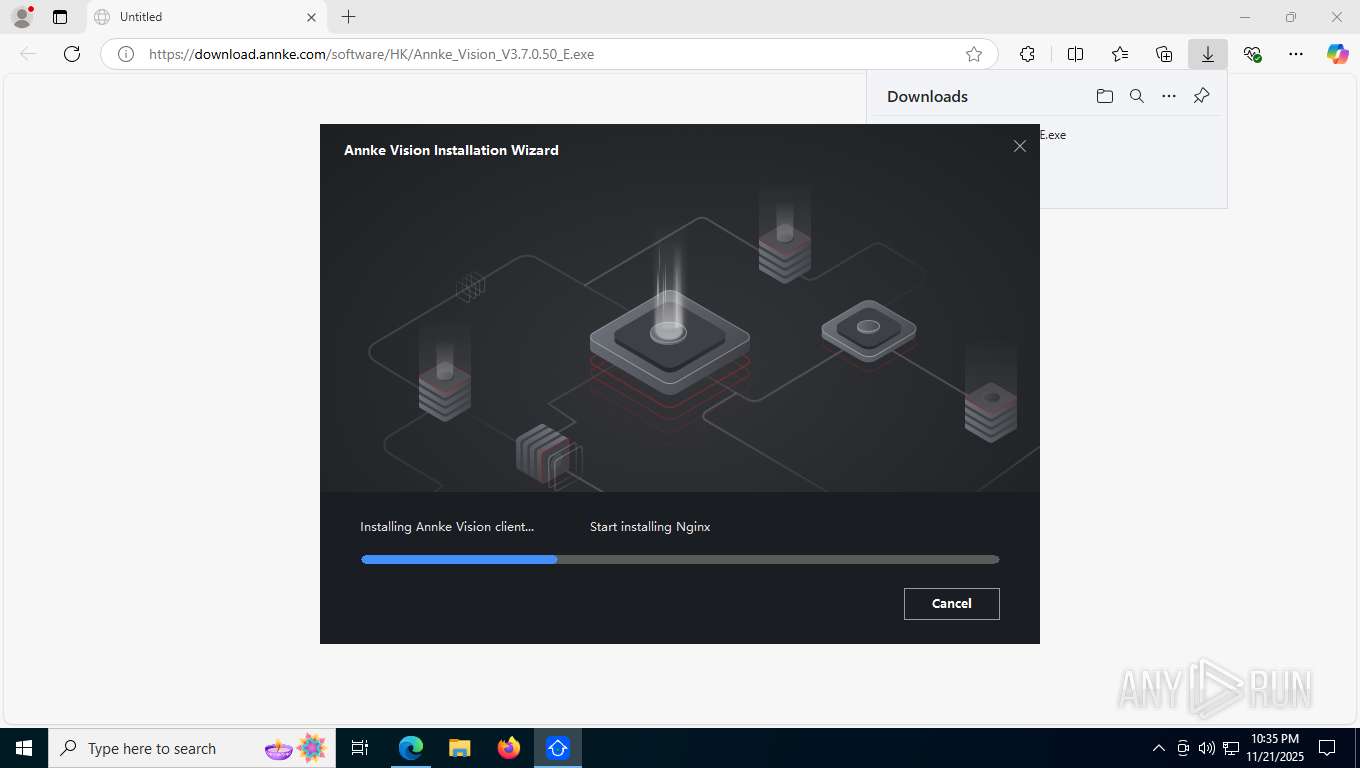1360x768 pixels.
Task: Select the Annke installer taskbar icon
Action: [558, 748]
